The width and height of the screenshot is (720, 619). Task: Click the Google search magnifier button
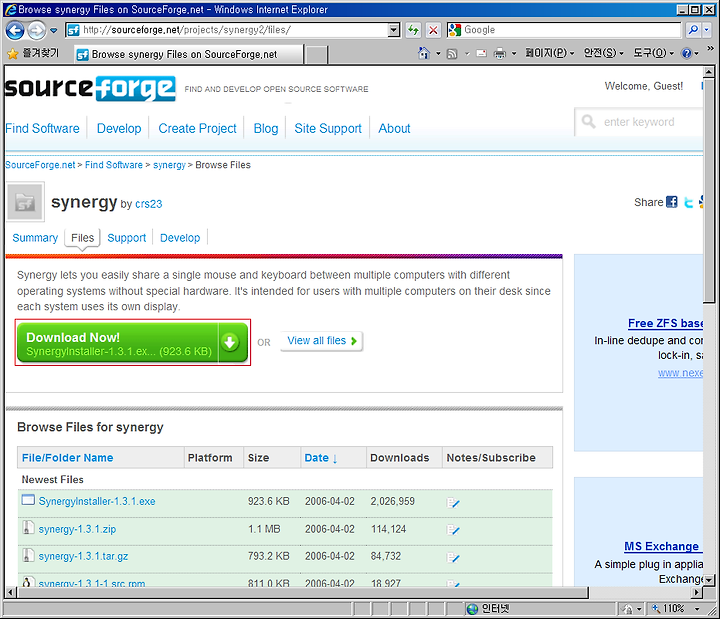pyautogui.click(x=693, y=30)
